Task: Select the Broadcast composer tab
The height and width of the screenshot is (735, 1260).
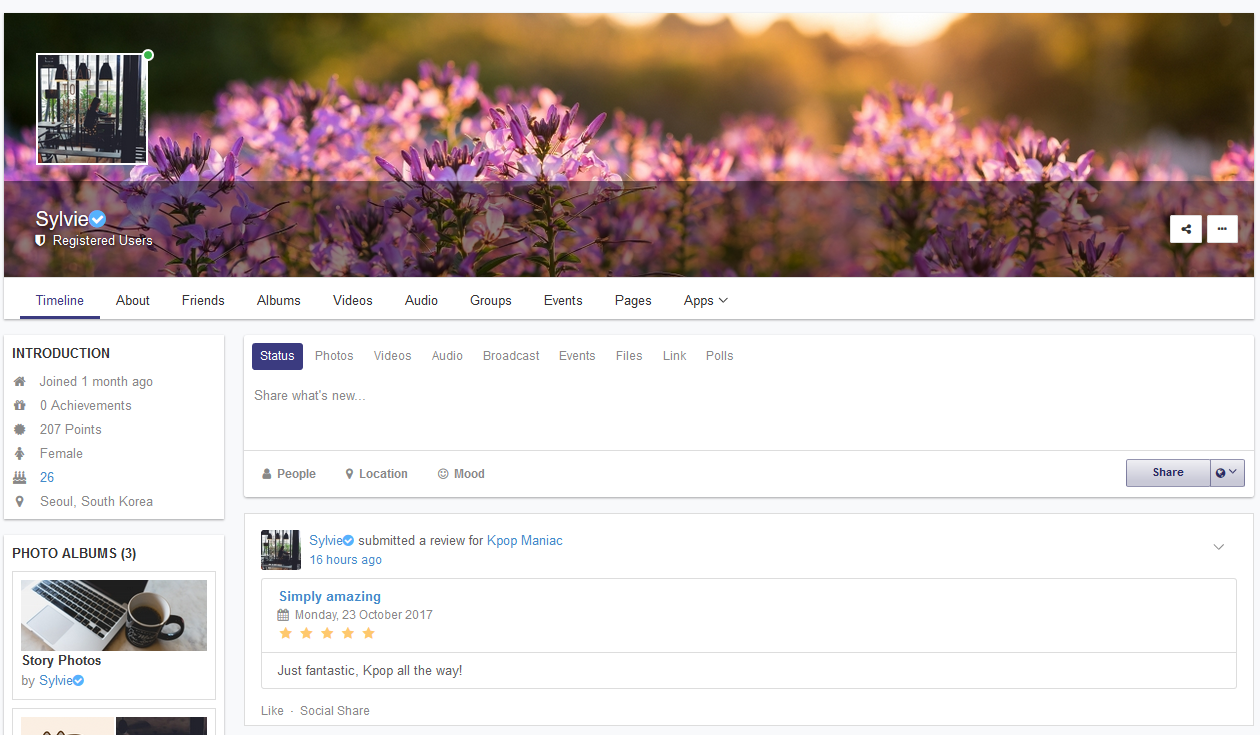Action: click(511, 356)
